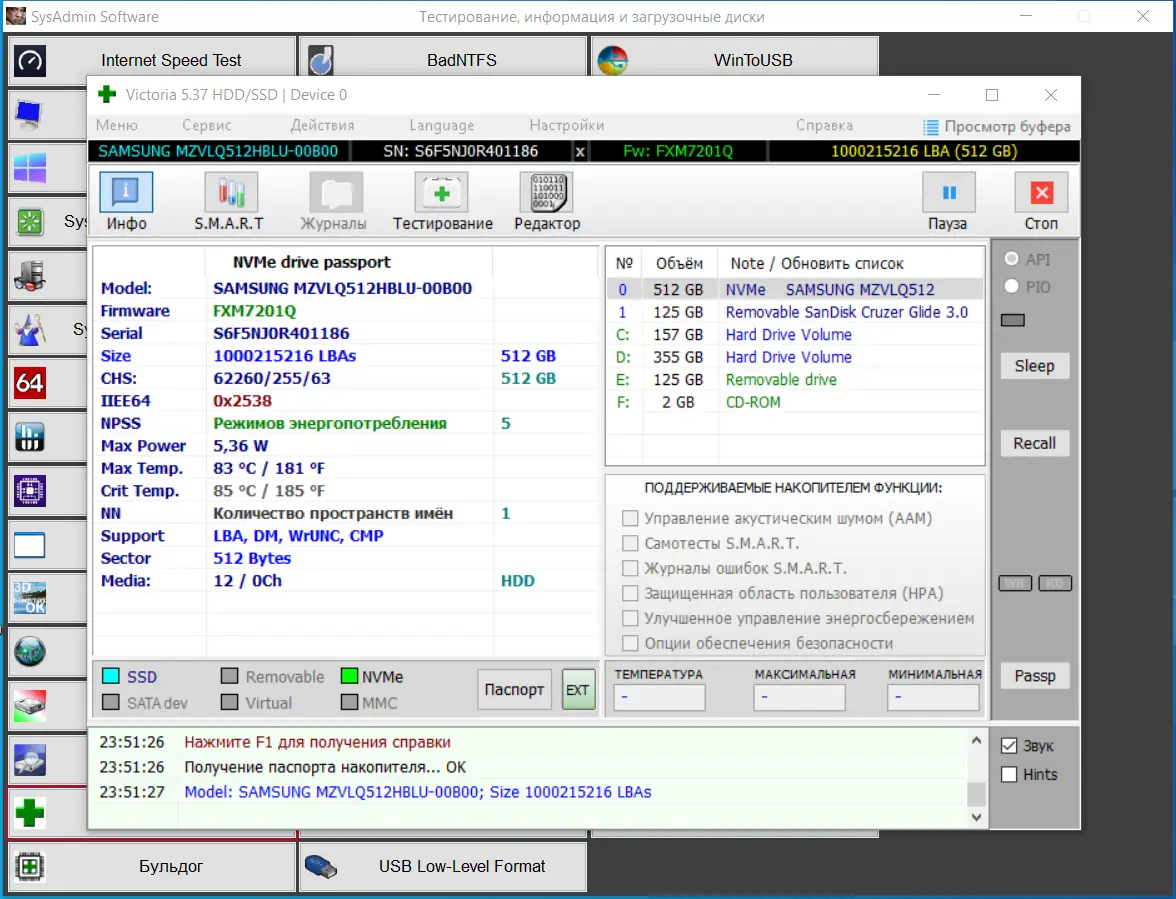Click the ТЕМПЕРАТУРА value field
Viewport: 1176px width, 899px height.
(658, 697)
